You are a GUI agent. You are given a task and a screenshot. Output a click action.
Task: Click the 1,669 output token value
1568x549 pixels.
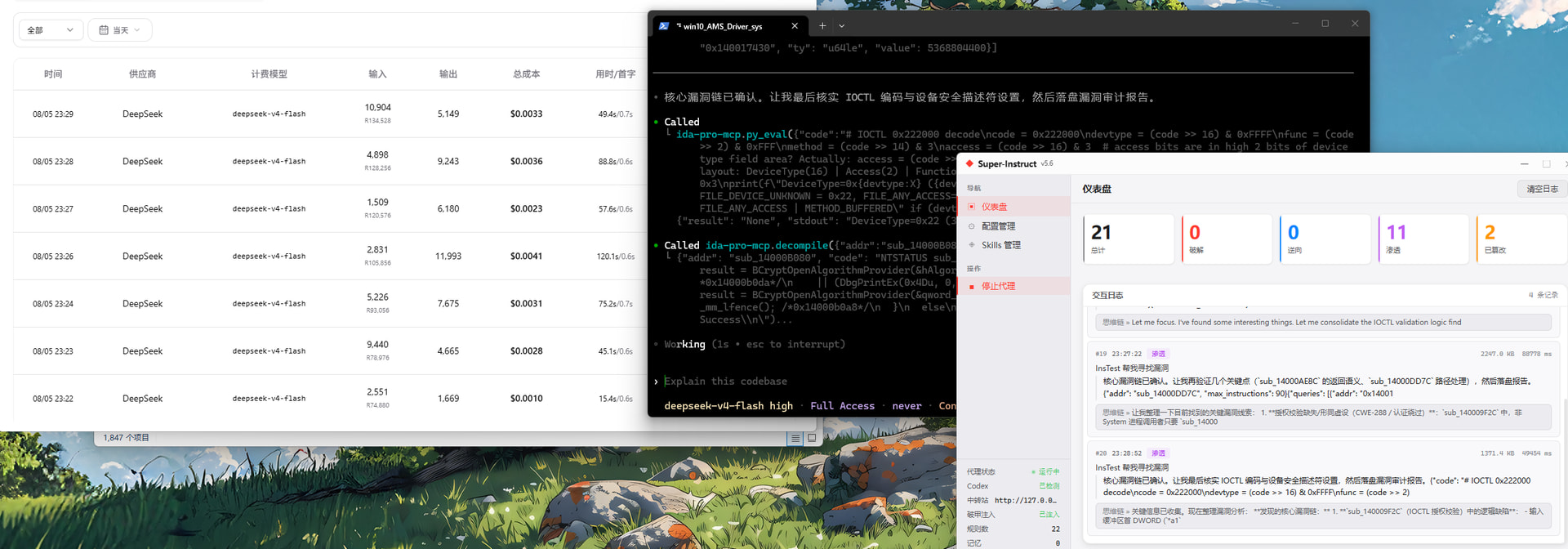[x=448, y=399]
